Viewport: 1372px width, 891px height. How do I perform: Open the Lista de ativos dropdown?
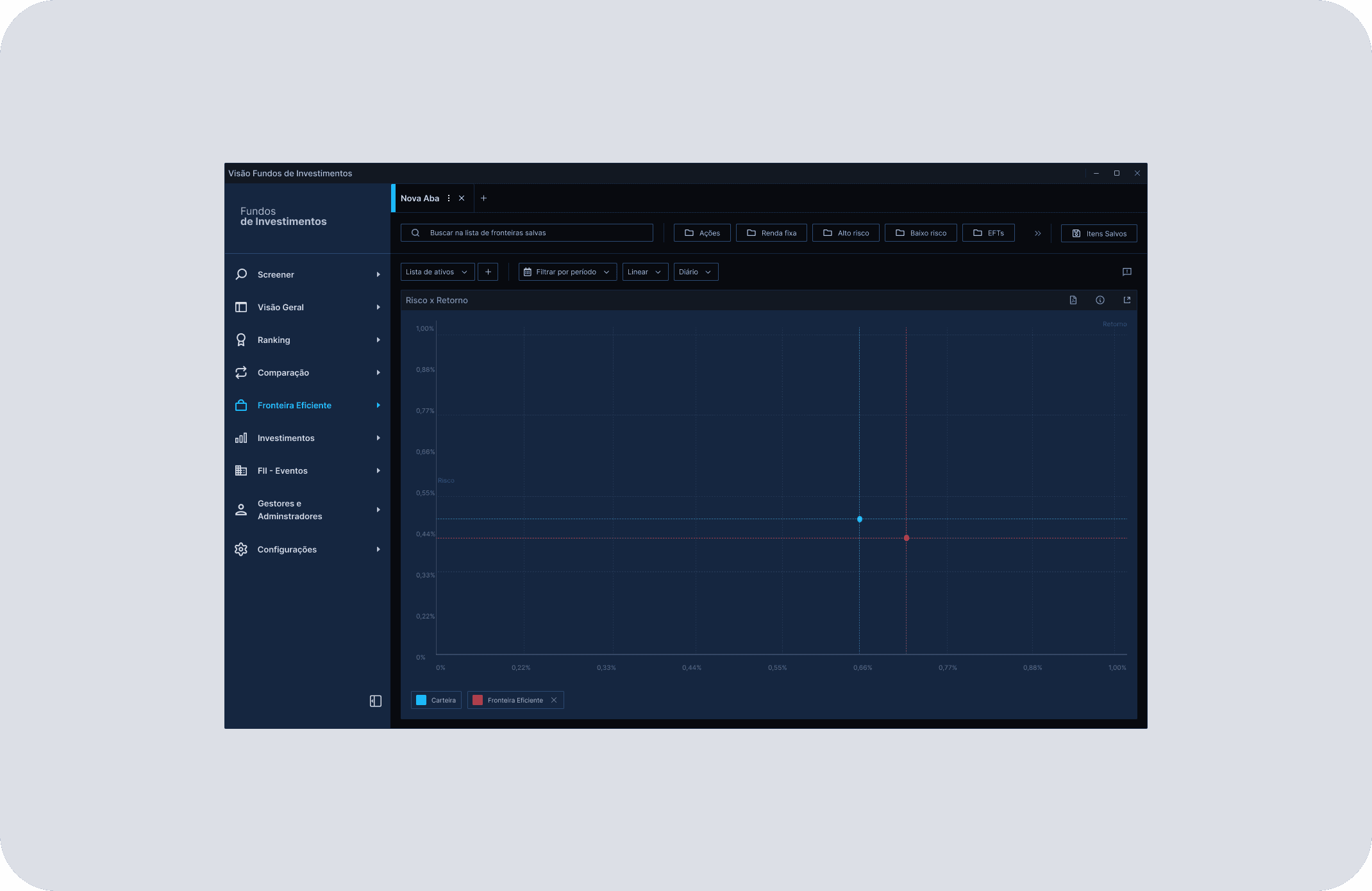point(437,272)
